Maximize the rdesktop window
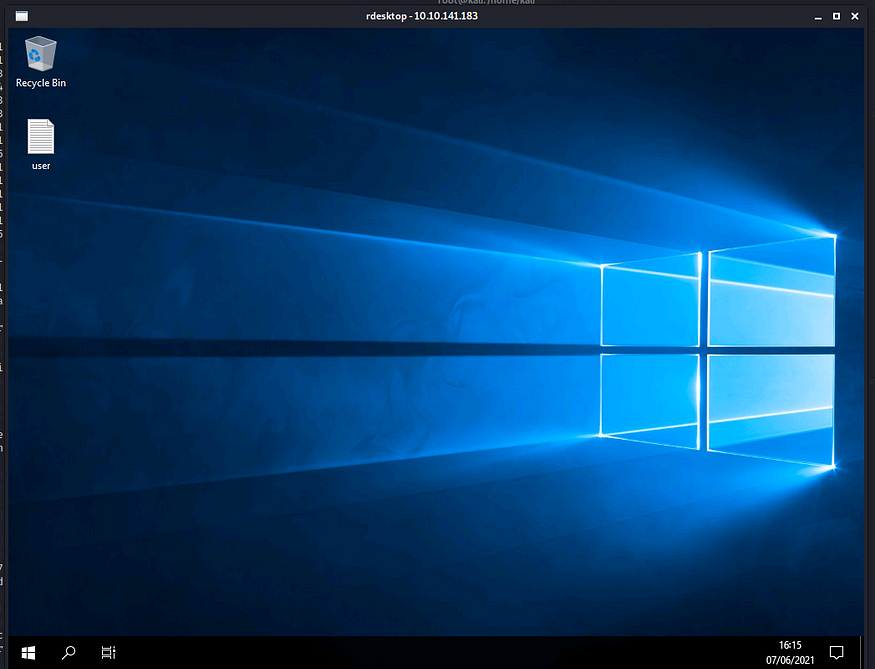The image size is (875, 669). coord(836,16)
